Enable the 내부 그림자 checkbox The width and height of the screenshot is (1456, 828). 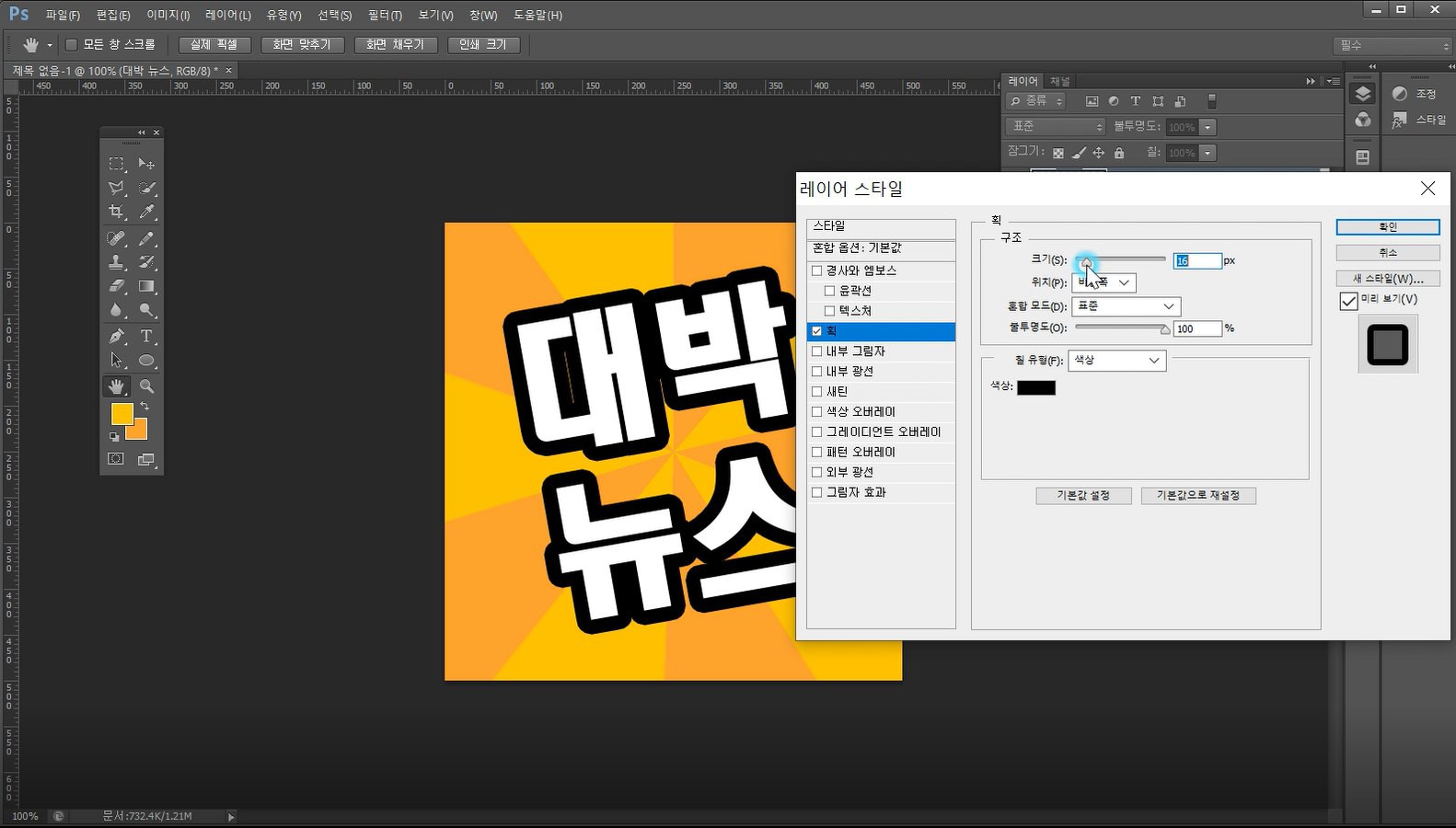(816, 351)
